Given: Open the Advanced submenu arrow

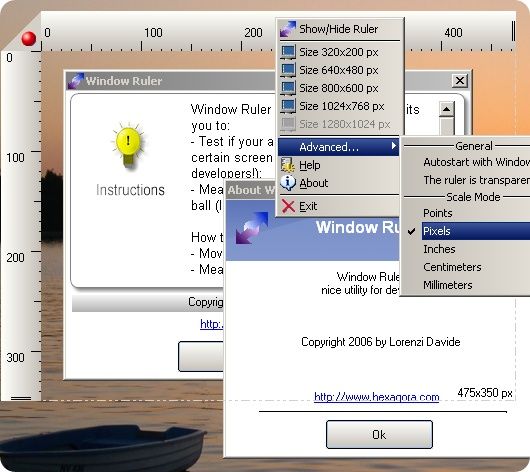Looking at the screenshot, I should 393,146.
